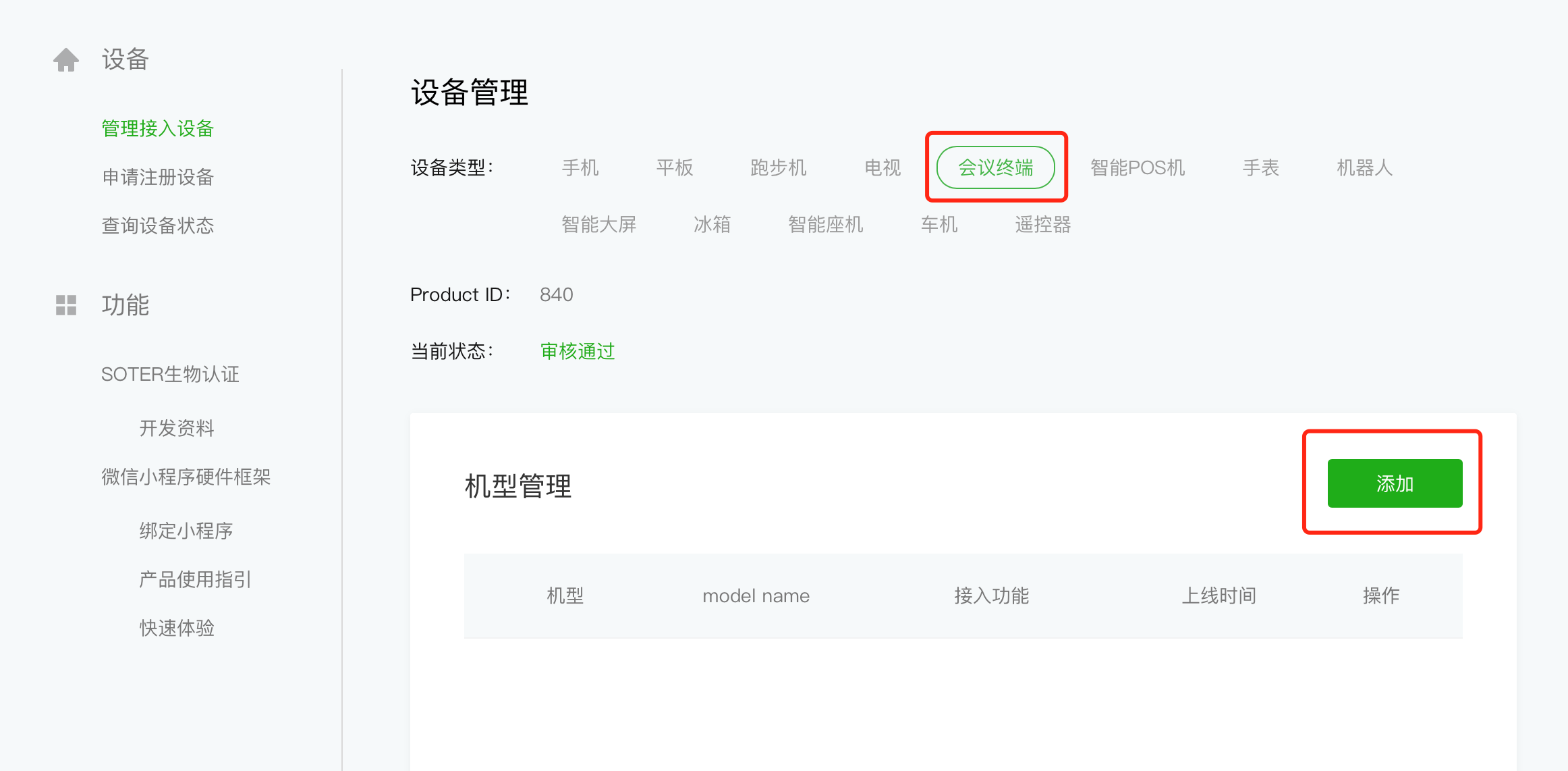Select 遥控器 device type
This screenshot has width=1568, height=771.
click(1042, 224)
